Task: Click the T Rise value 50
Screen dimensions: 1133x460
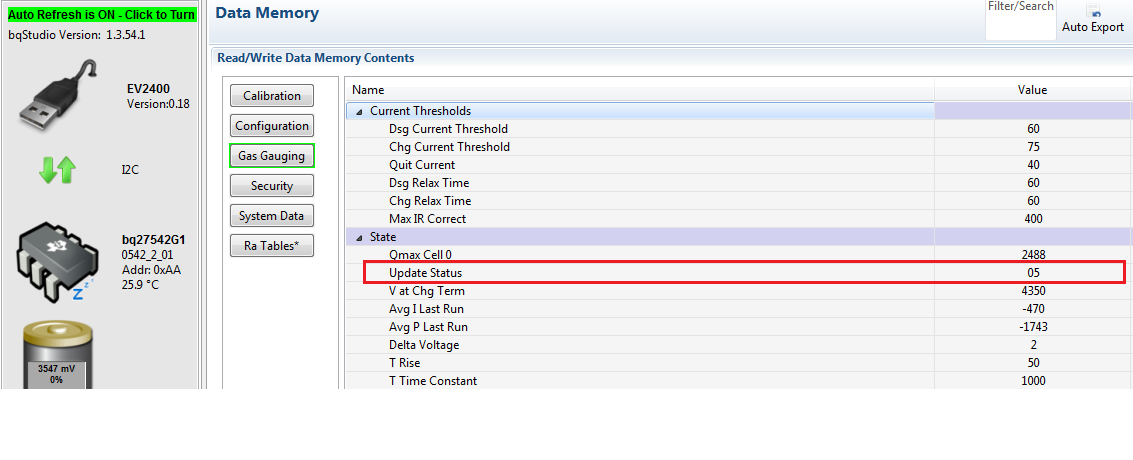Action: [1033, 363]
